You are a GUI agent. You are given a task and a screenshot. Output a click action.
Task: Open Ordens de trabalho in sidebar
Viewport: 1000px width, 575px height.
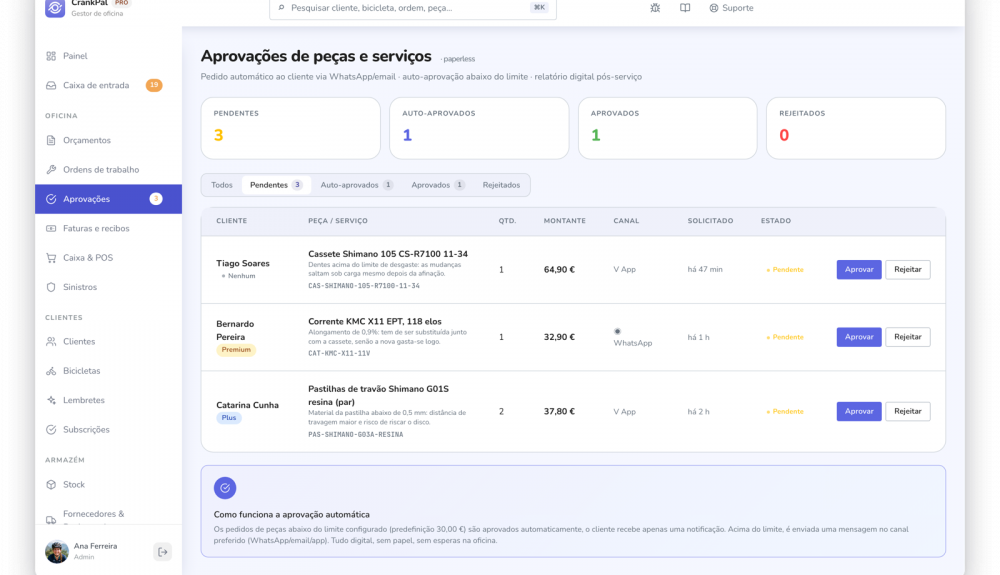point(108,170)
